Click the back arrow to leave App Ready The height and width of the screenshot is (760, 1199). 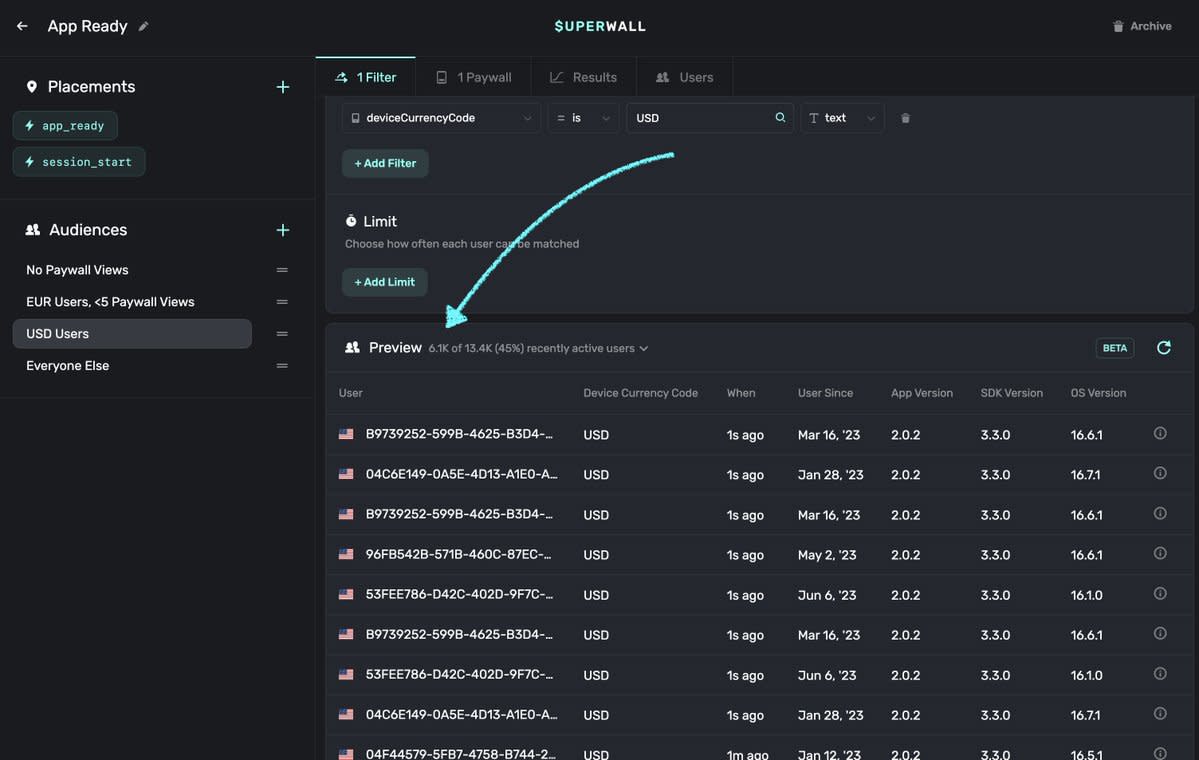[21, 25]
